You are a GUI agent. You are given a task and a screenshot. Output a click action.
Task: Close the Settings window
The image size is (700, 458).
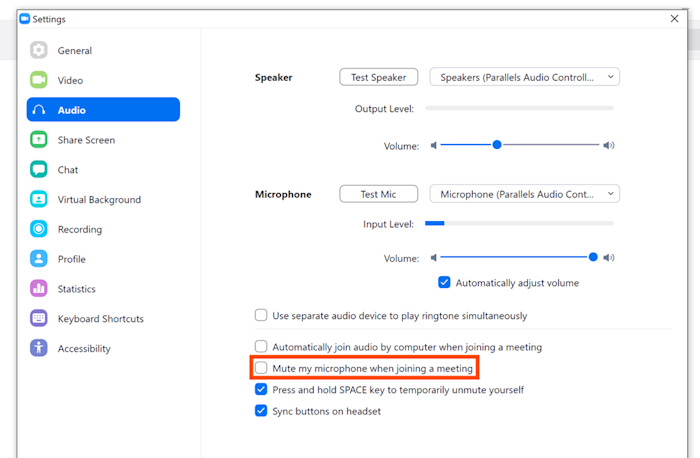tap(674, 18)
